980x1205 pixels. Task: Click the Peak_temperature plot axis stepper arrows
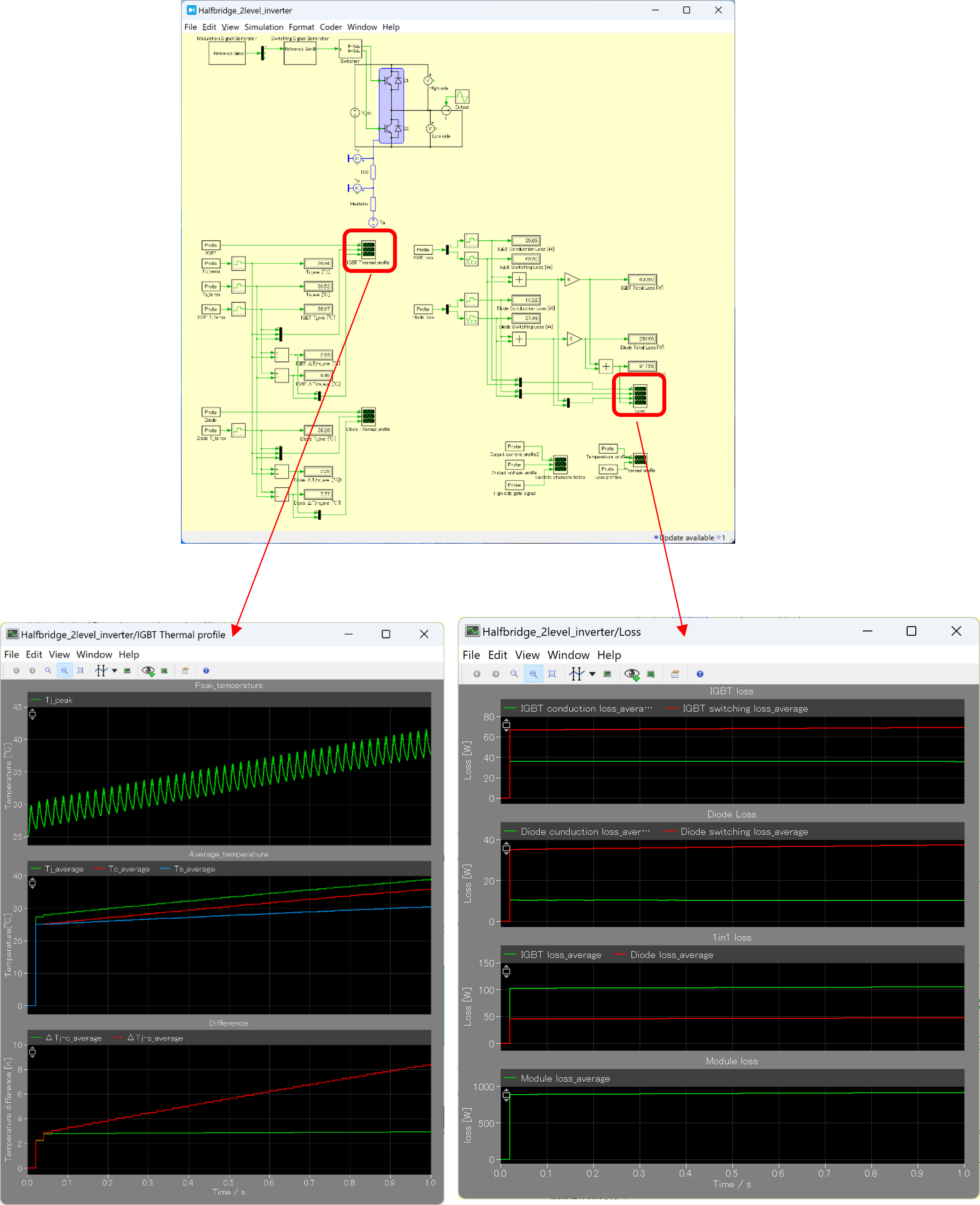click(x=32, y=714)
